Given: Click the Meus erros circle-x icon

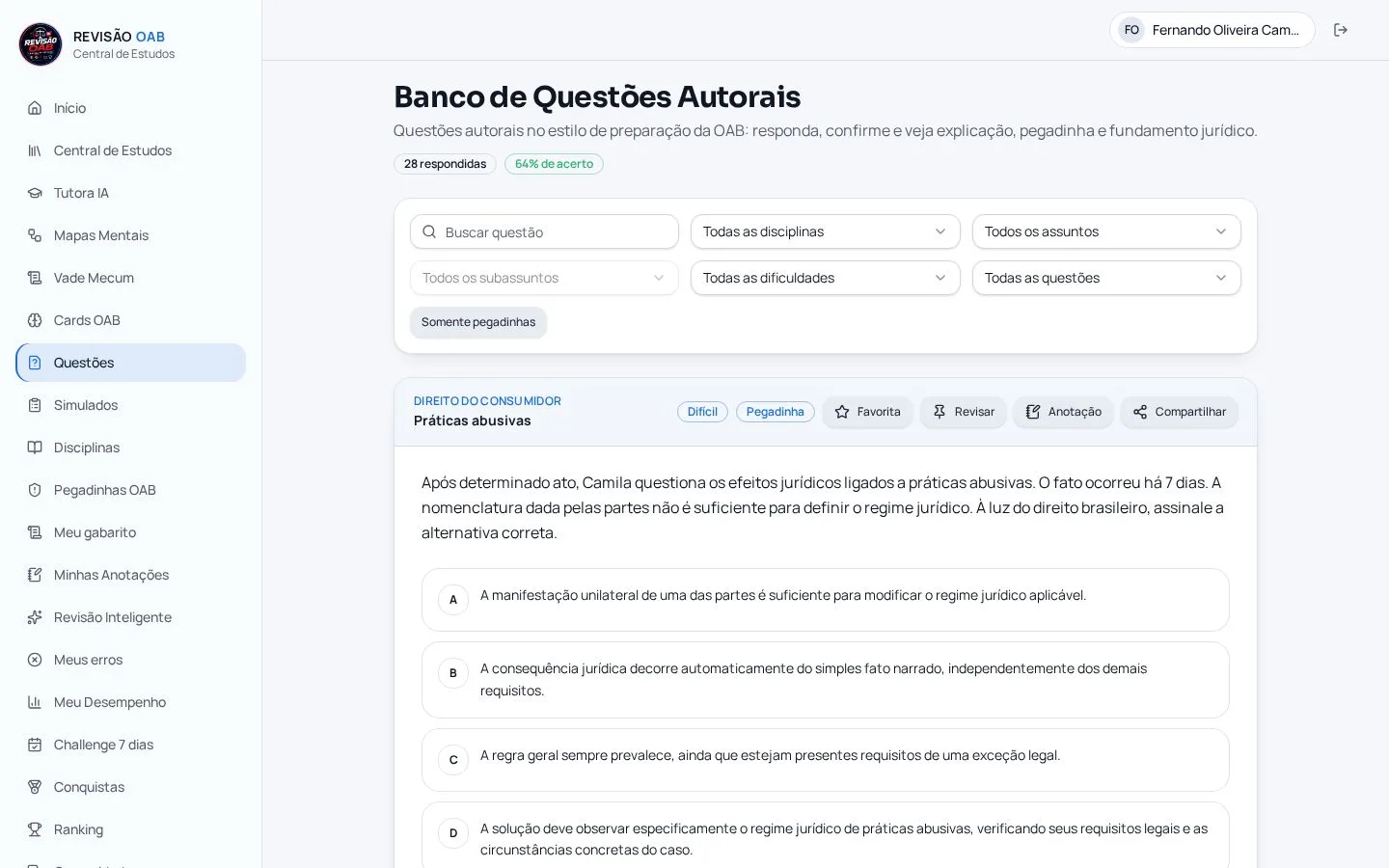Looking at the screenshot, I should (x=35, y=660).
